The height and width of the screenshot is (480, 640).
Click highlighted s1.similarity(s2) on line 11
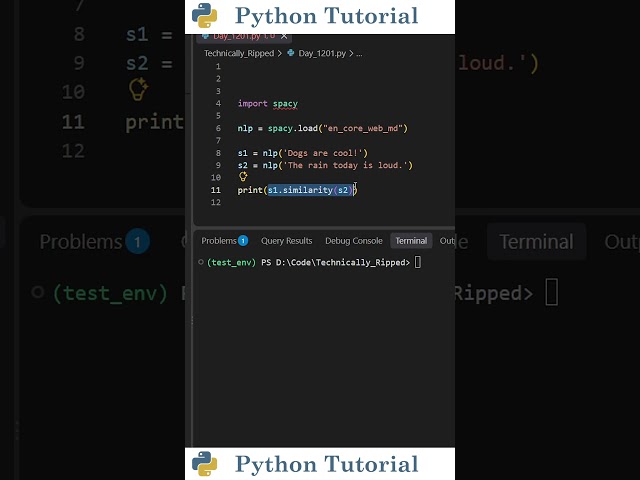tap(310, 190)
